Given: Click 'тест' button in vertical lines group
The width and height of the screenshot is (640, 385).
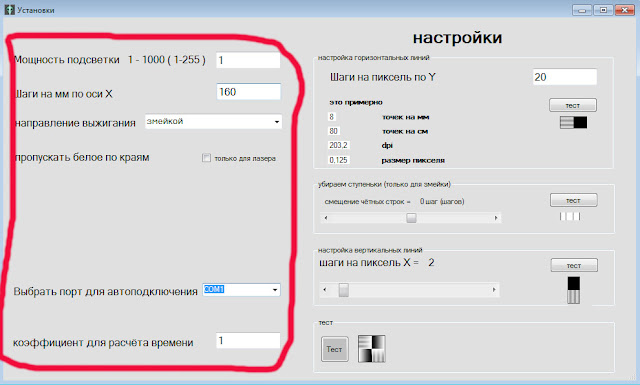Looking at the screenshot, I should [x=574, y=265].
